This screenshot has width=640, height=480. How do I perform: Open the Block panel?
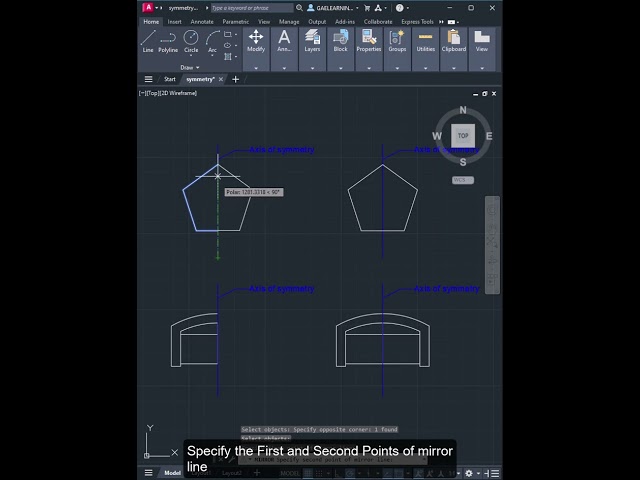pos(340,41)
